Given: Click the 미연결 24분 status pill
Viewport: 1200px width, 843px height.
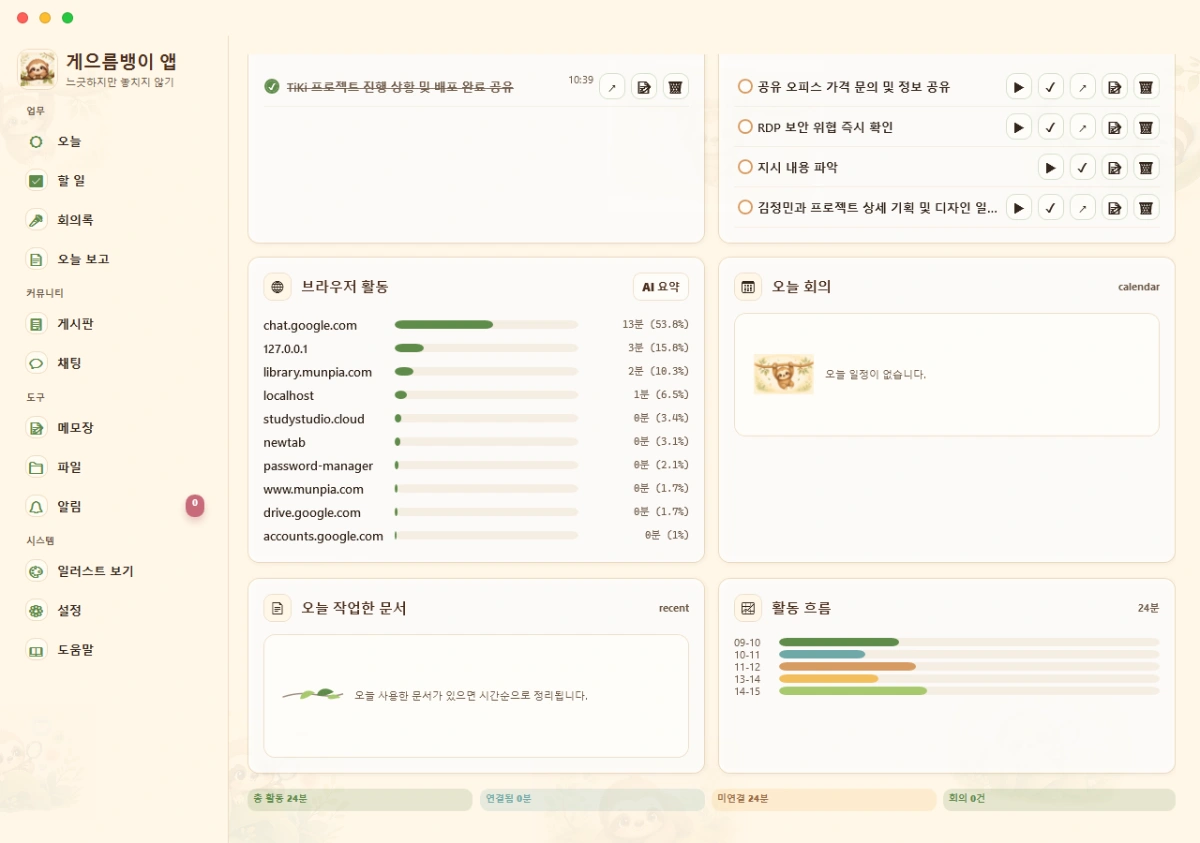Looking at the screenshot, I should 825,799.
